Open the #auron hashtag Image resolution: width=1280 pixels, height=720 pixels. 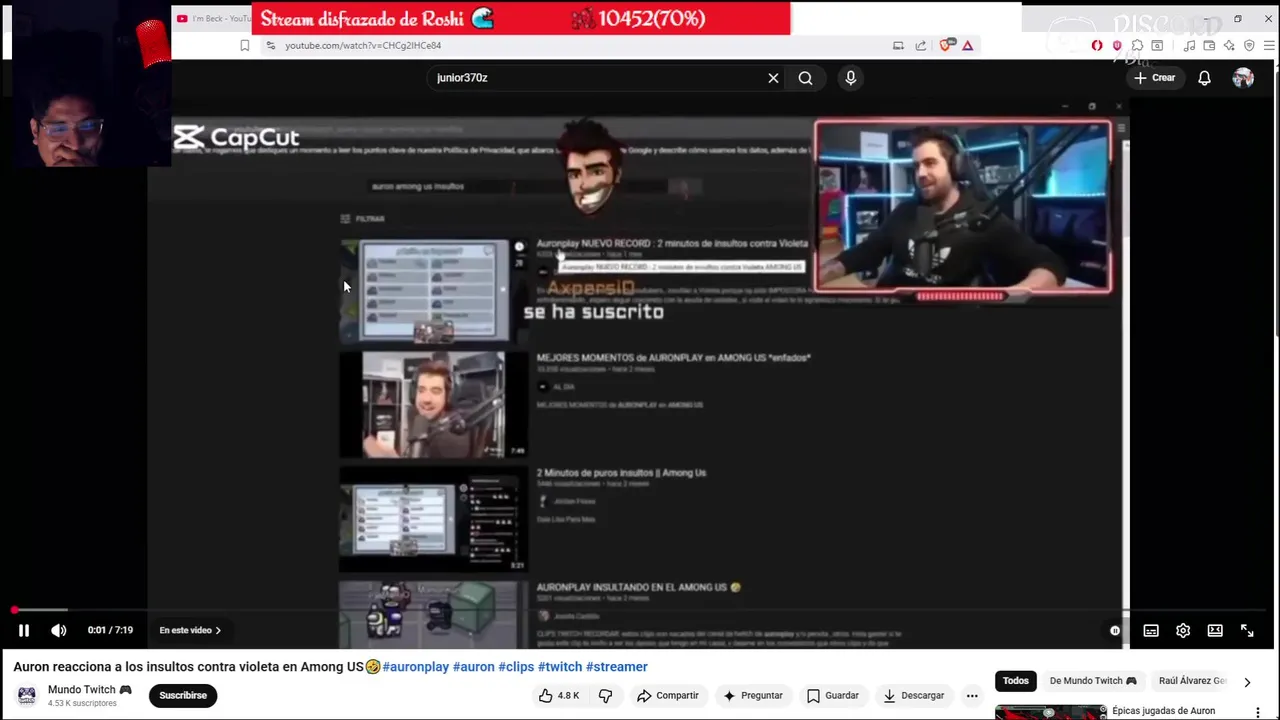tap(474, 667)
